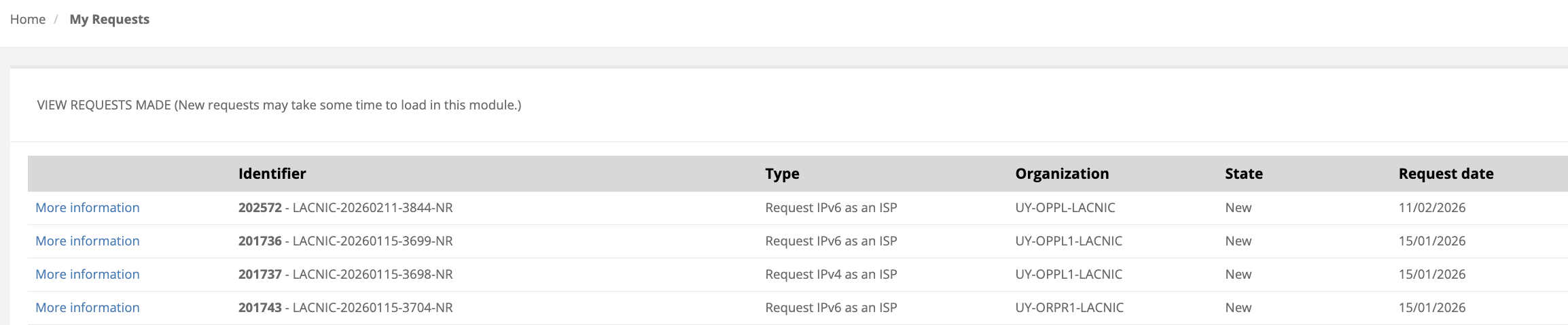Image resolution: width=1568 pixels, height=325 pixels.
Task: Click the 11/02/2026 request date
Action: [x=1431, y=208]
